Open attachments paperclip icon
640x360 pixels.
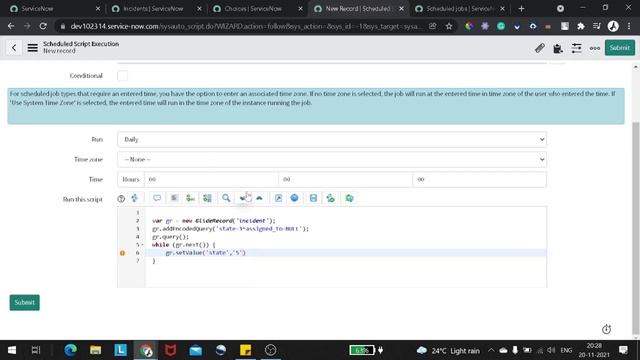pyautogui.click(x=540, y=48)
